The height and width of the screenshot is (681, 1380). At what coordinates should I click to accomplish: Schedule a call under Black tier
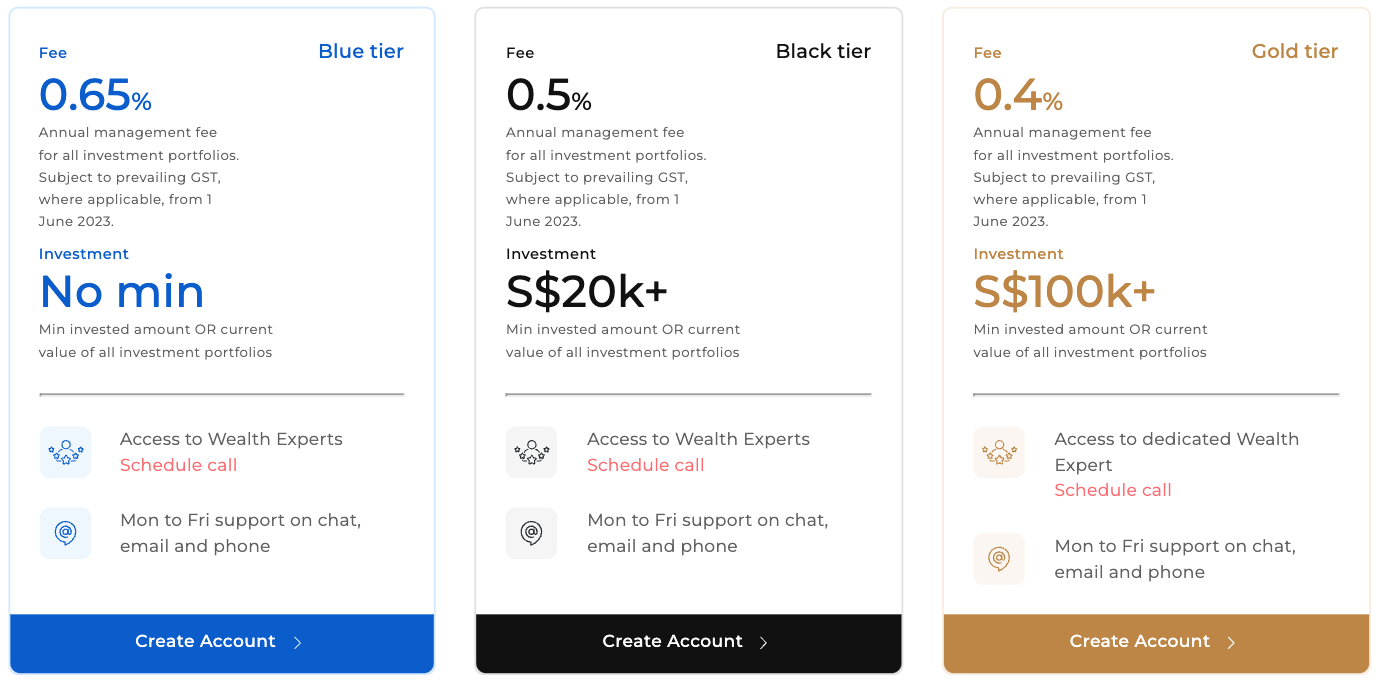coord(645,465)
